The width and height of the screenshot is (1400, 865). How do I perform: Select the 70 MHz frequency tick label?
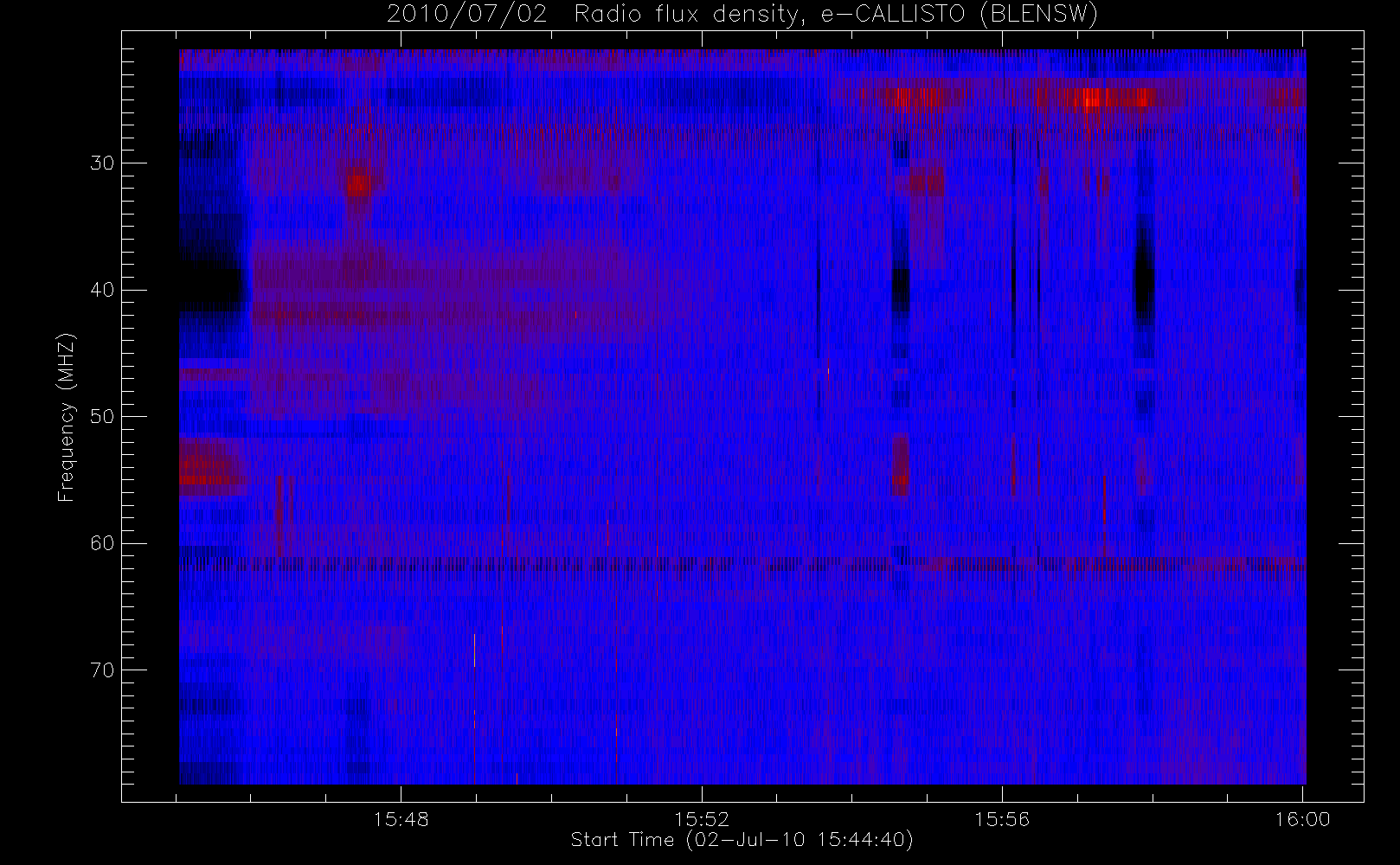coord(102,670)
